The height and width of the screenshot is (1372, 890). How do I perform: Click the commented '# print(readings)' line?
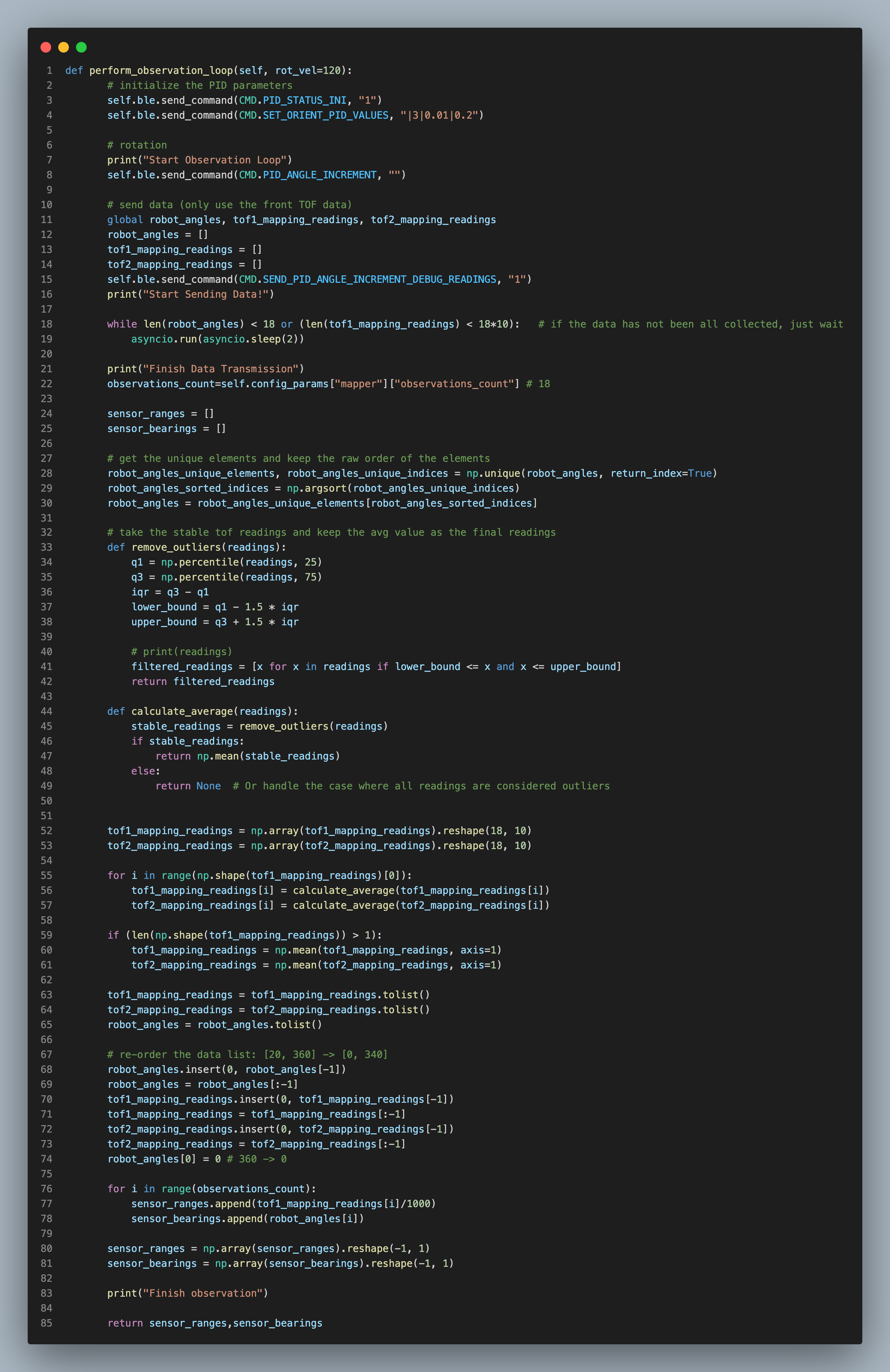coord(181,652)
